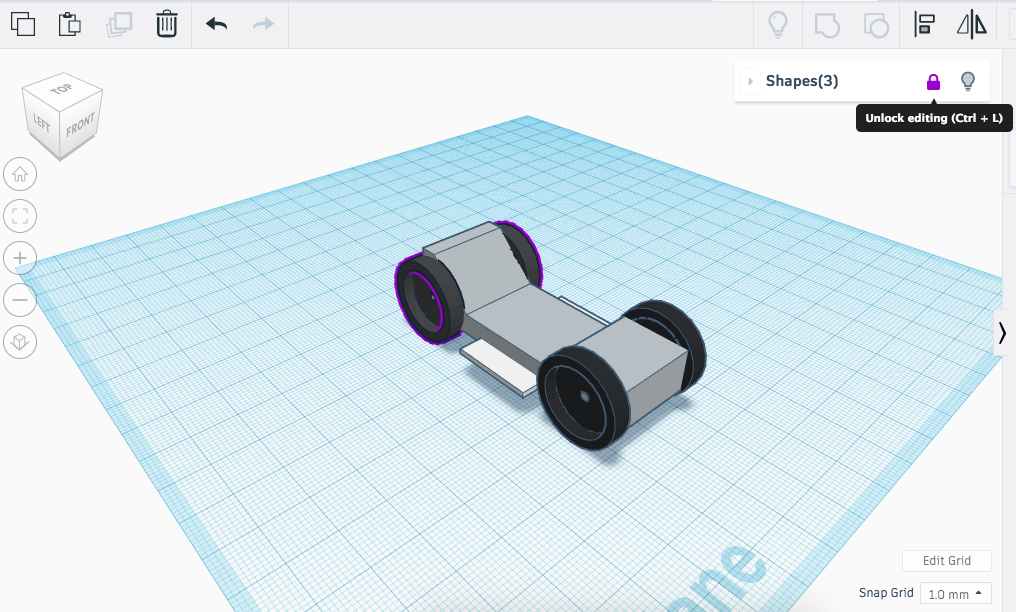
Task: Go to Home view
Action: pos(20,174)
